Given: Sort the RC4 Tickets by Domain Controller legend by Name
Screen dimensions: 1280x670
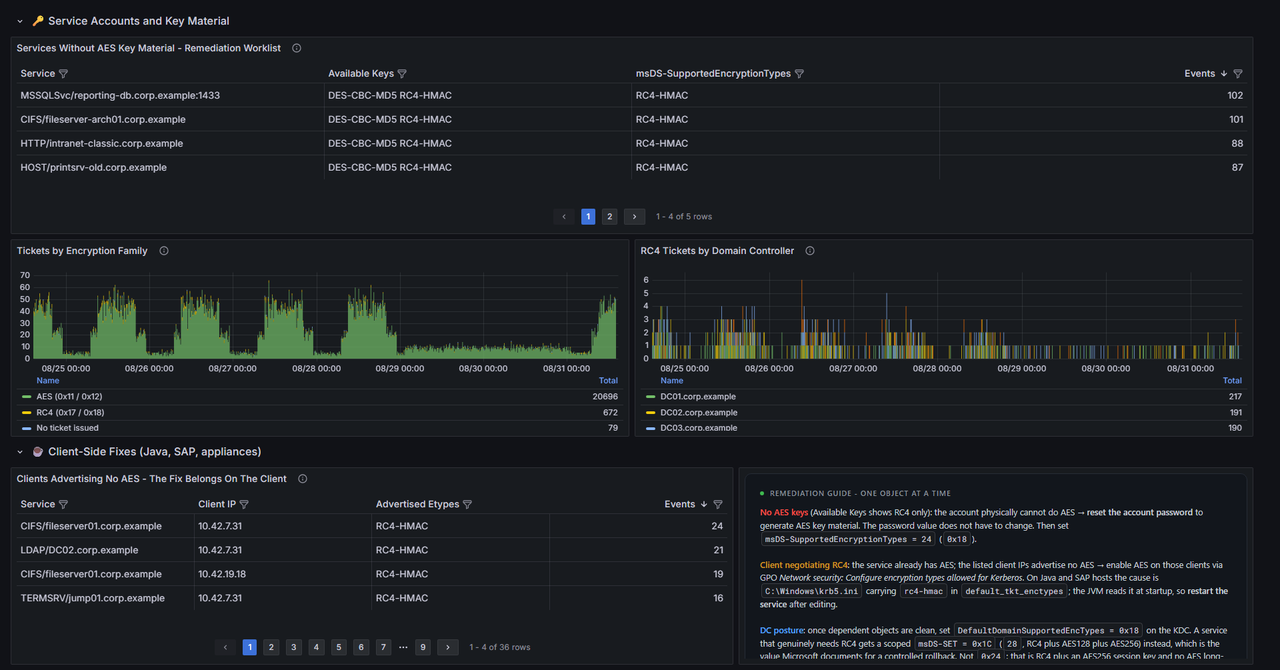Looking at the screenshot, I should pyautogui.click(x=672, y=381).
